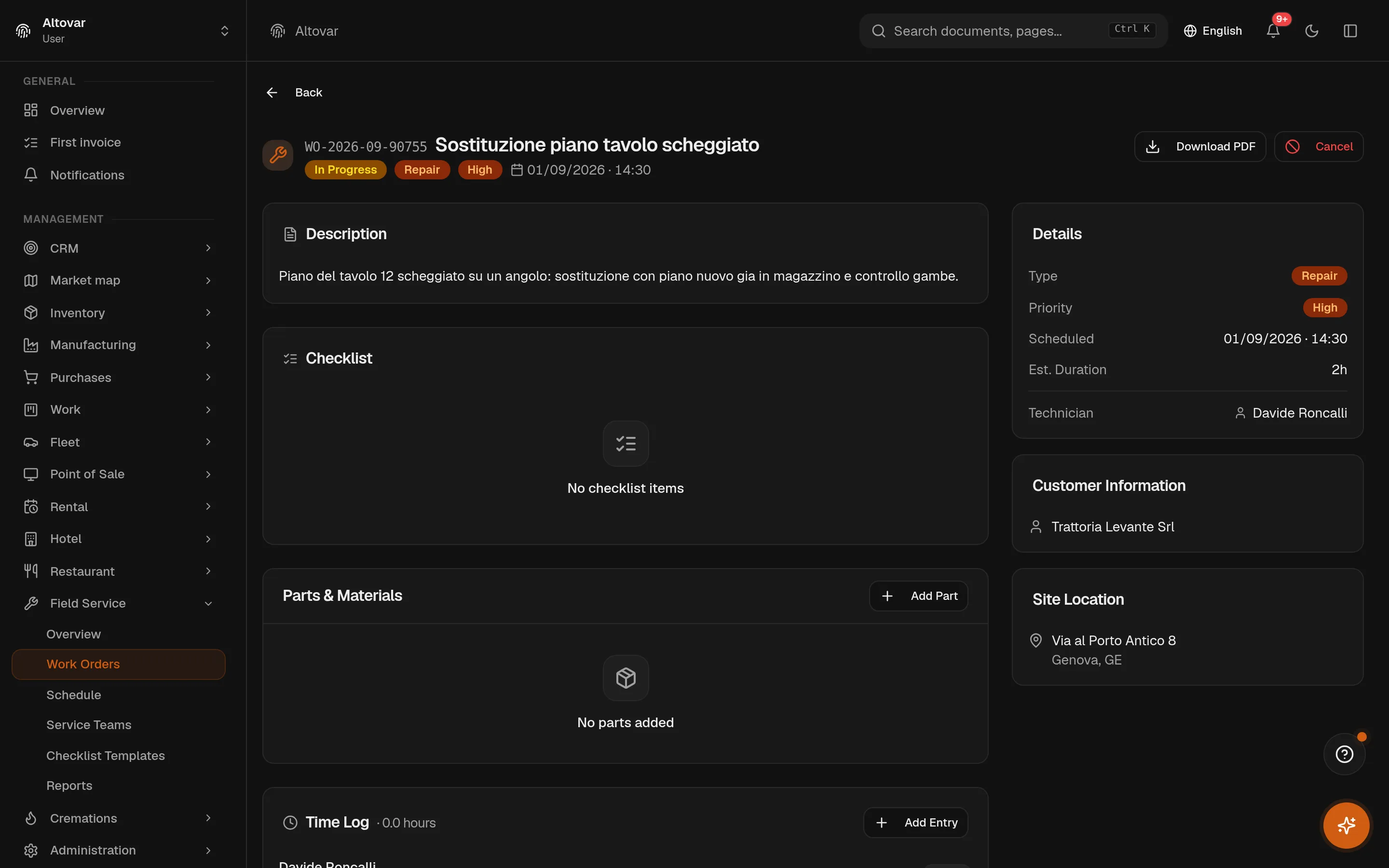1389x868 pixels.
Task: Cancel the work order
Action: pos(1319,147)
